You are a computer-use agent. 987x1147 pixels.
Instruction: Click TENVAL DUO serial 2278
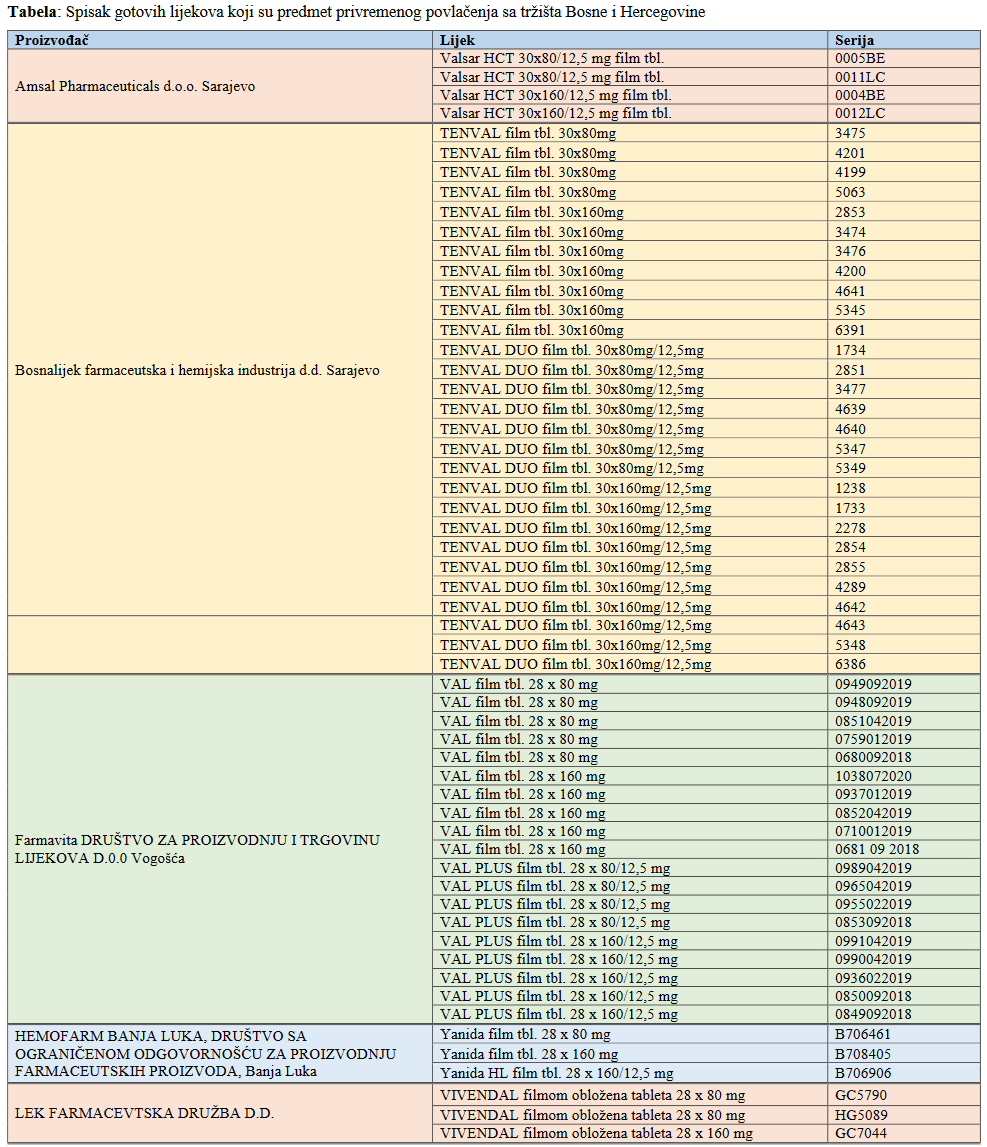pyautogui.click(x=850, y=528)
